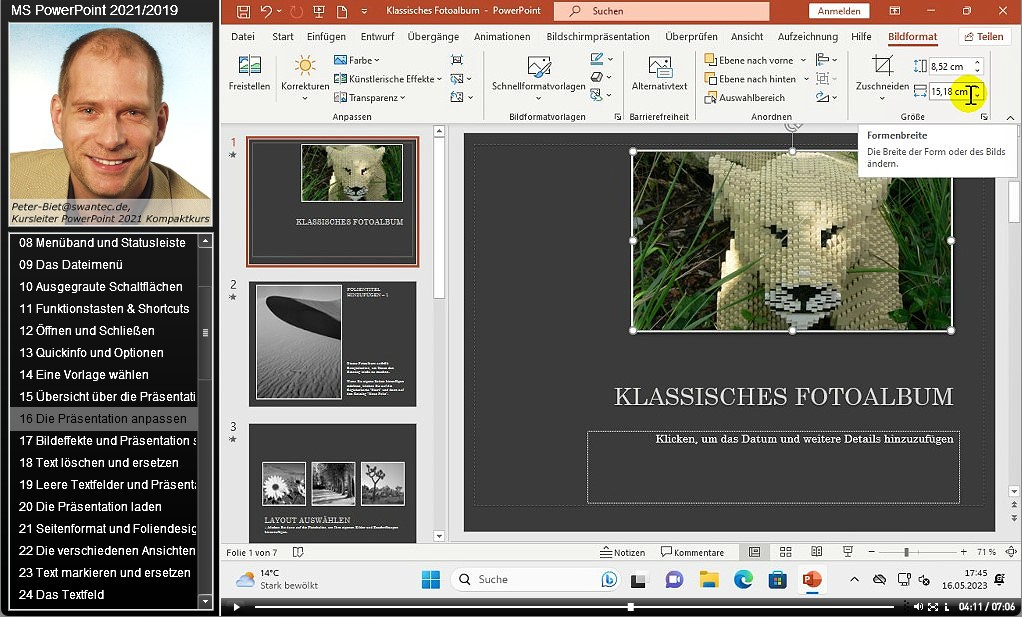Open the Einfügen ribbon tab
Screen dimensions: 1022x617
[326, 37]
